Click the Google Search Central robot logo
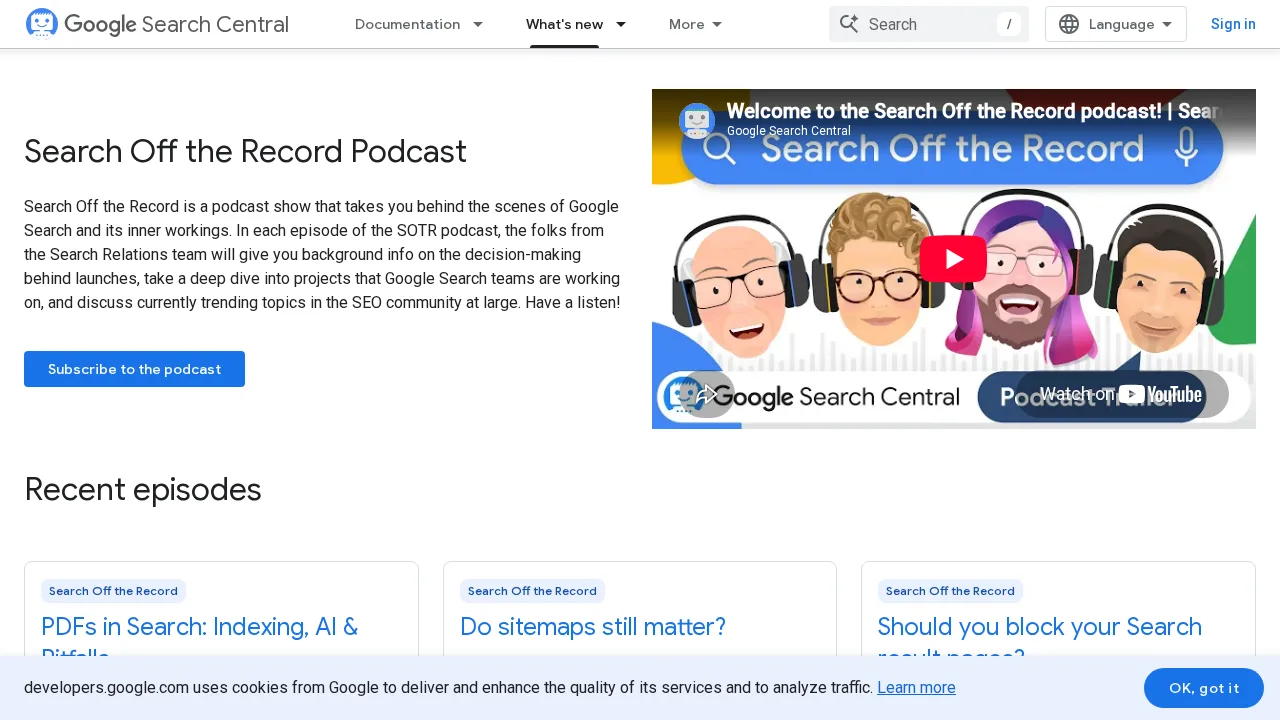The height and width of the screenshot is (720, 1280). pos(42,23)
